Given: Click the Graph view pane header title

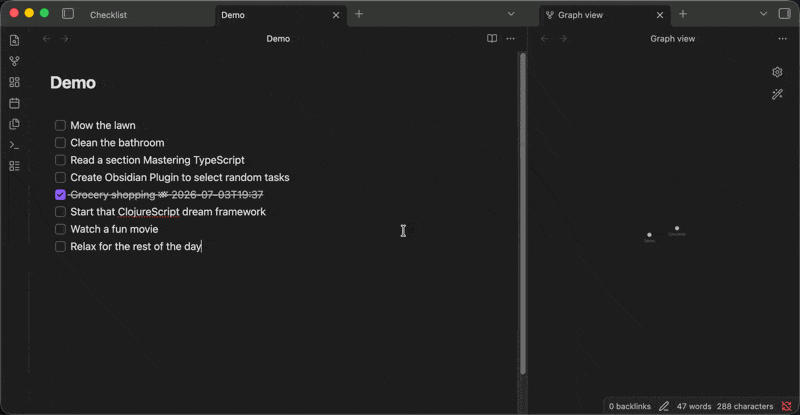Looking at the screenshot, I should pos(672,39).
